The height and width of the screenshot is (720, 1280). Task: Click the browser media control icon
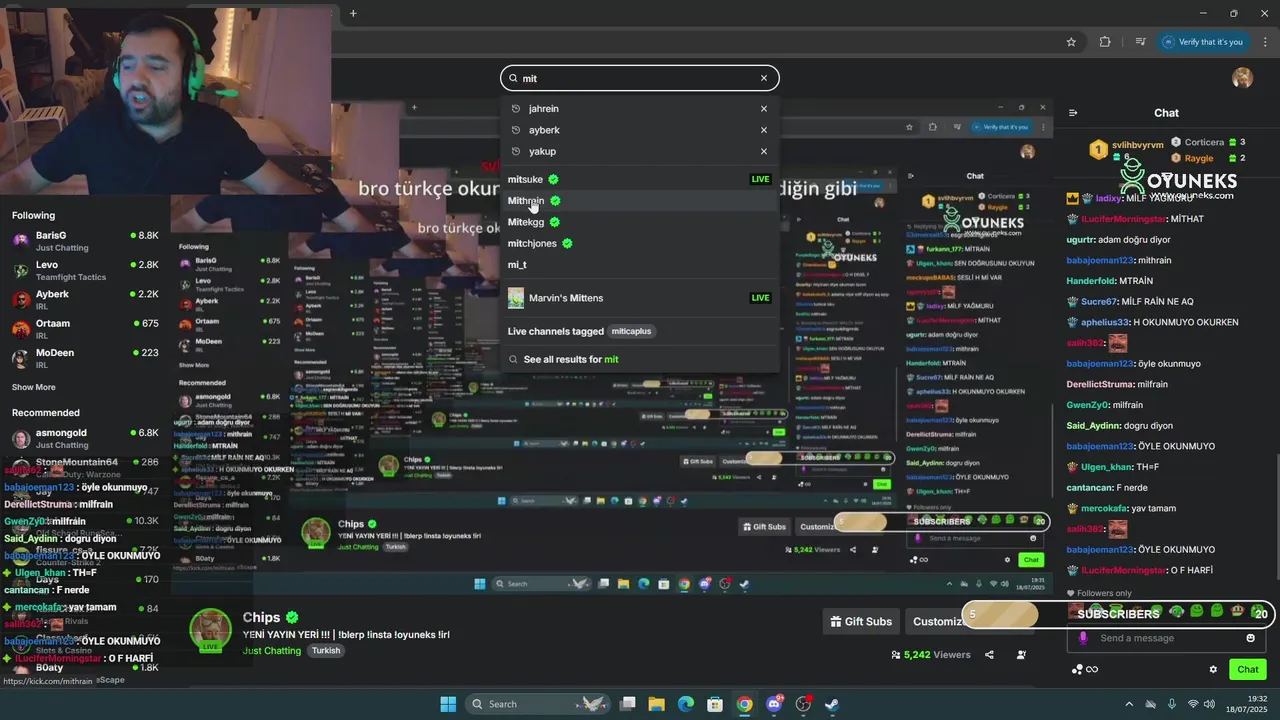[x=1140, y=42]
